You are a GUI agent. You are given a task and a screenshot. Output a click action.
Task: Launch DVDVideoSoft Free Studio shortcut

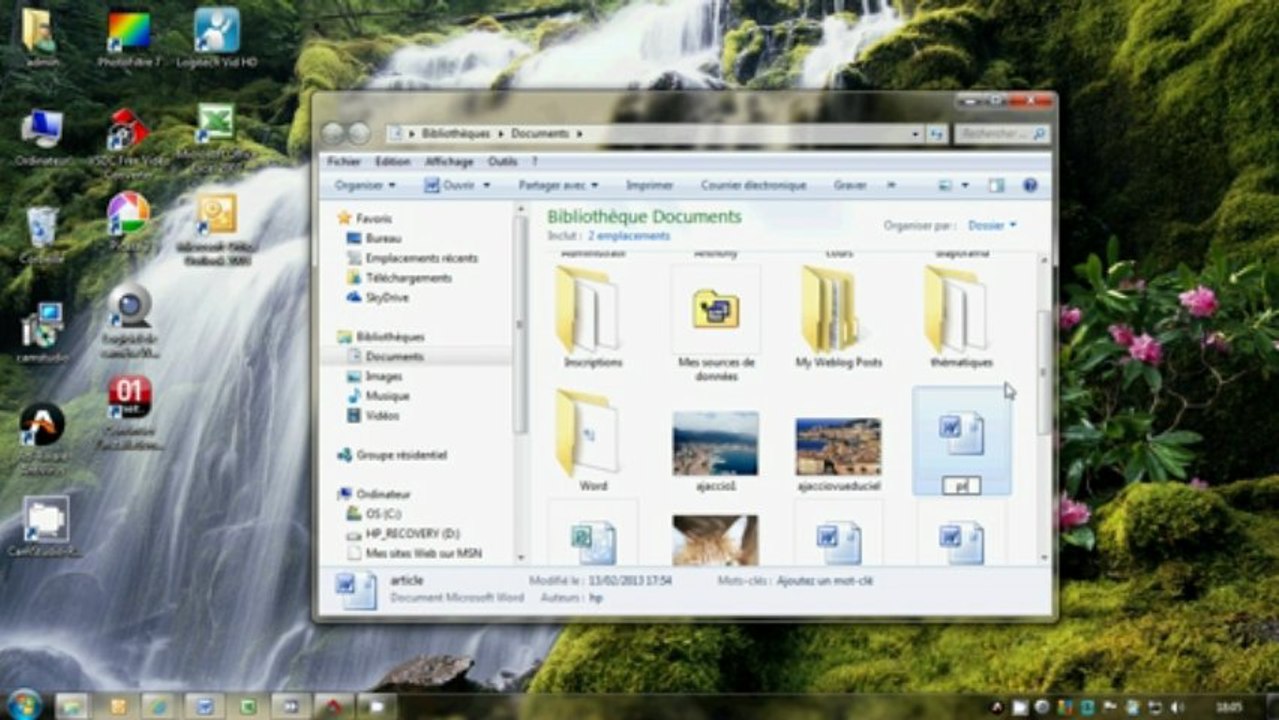click(x=129, y=143)
